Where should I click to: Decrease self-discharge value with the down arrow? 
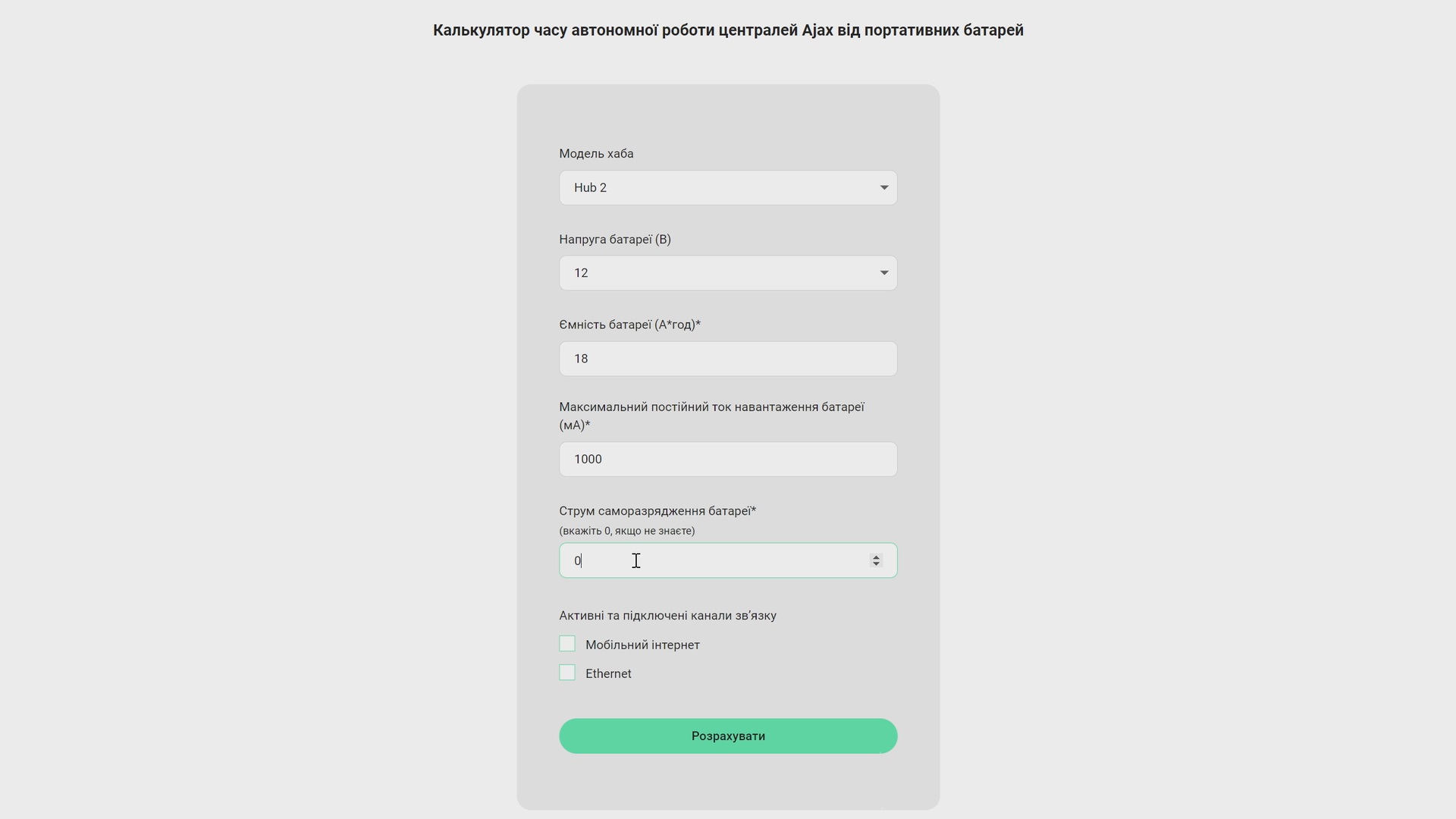click(x=876, y=564)
